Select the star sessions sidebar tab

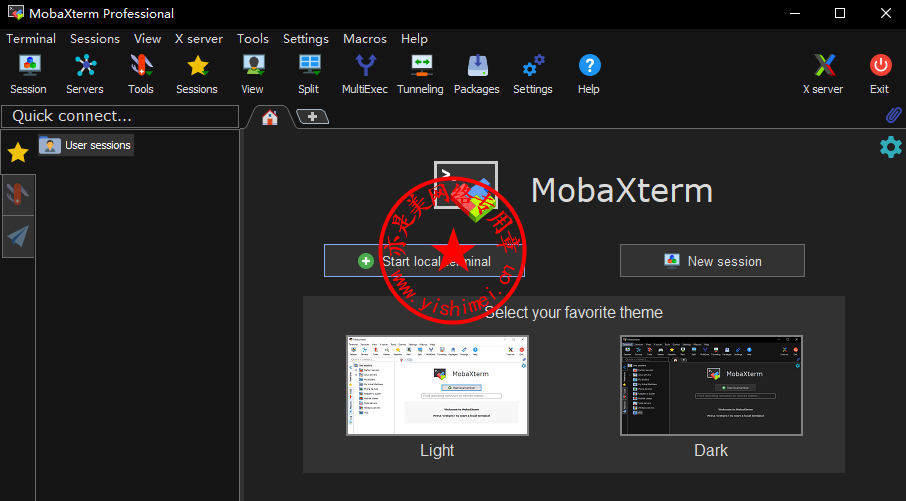point(18,153)
